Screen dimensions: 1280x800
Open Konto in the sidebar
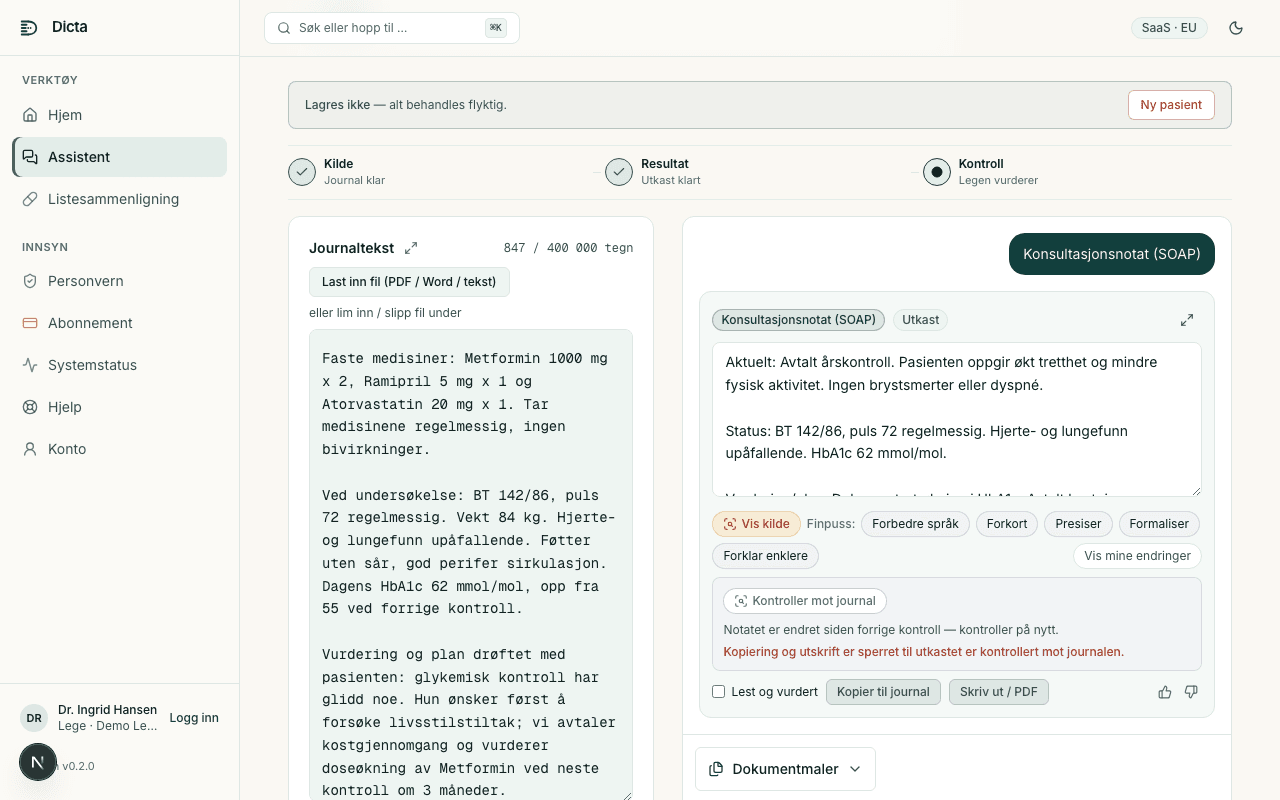coord(120,449)
